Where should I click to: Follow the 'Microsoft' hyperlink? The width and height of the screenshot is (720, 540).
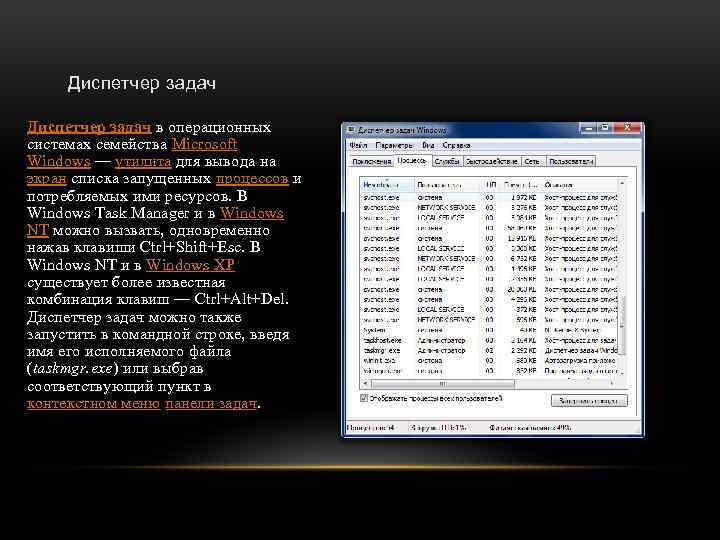(x=204, y=144)
